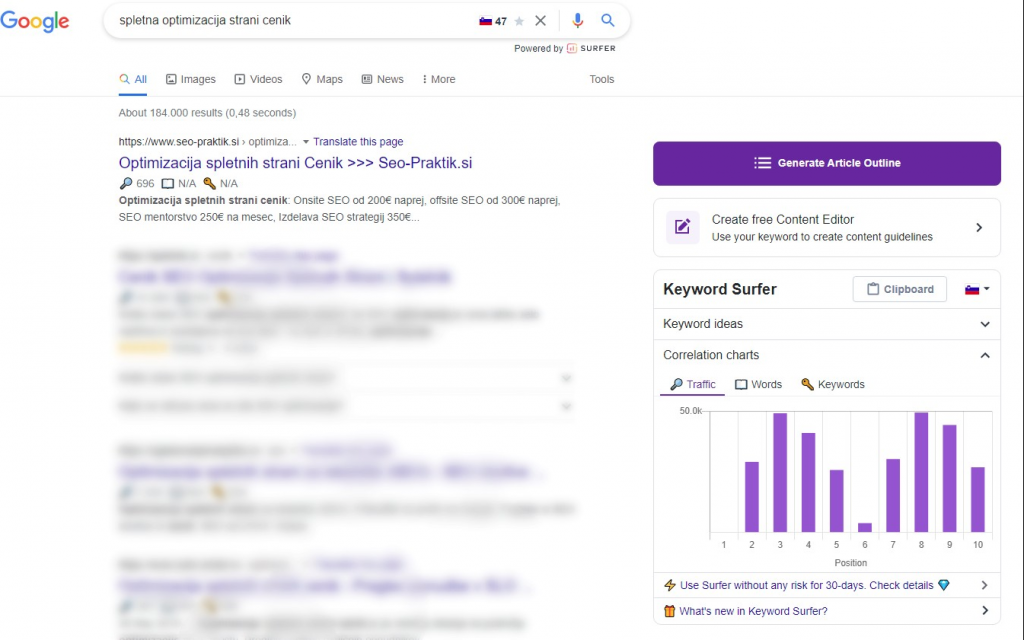Select the Images search tab

click(x=191, y=79)
